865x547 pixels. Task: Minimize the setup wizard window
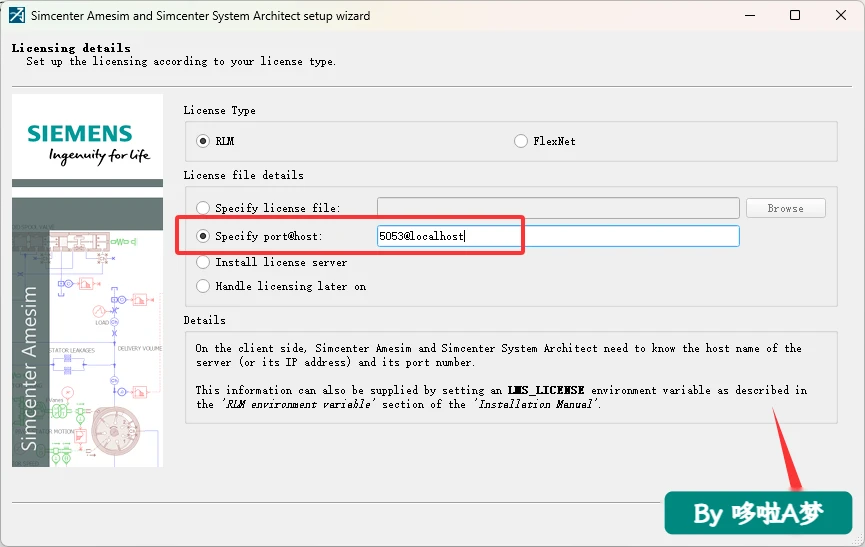pos(750,15)
